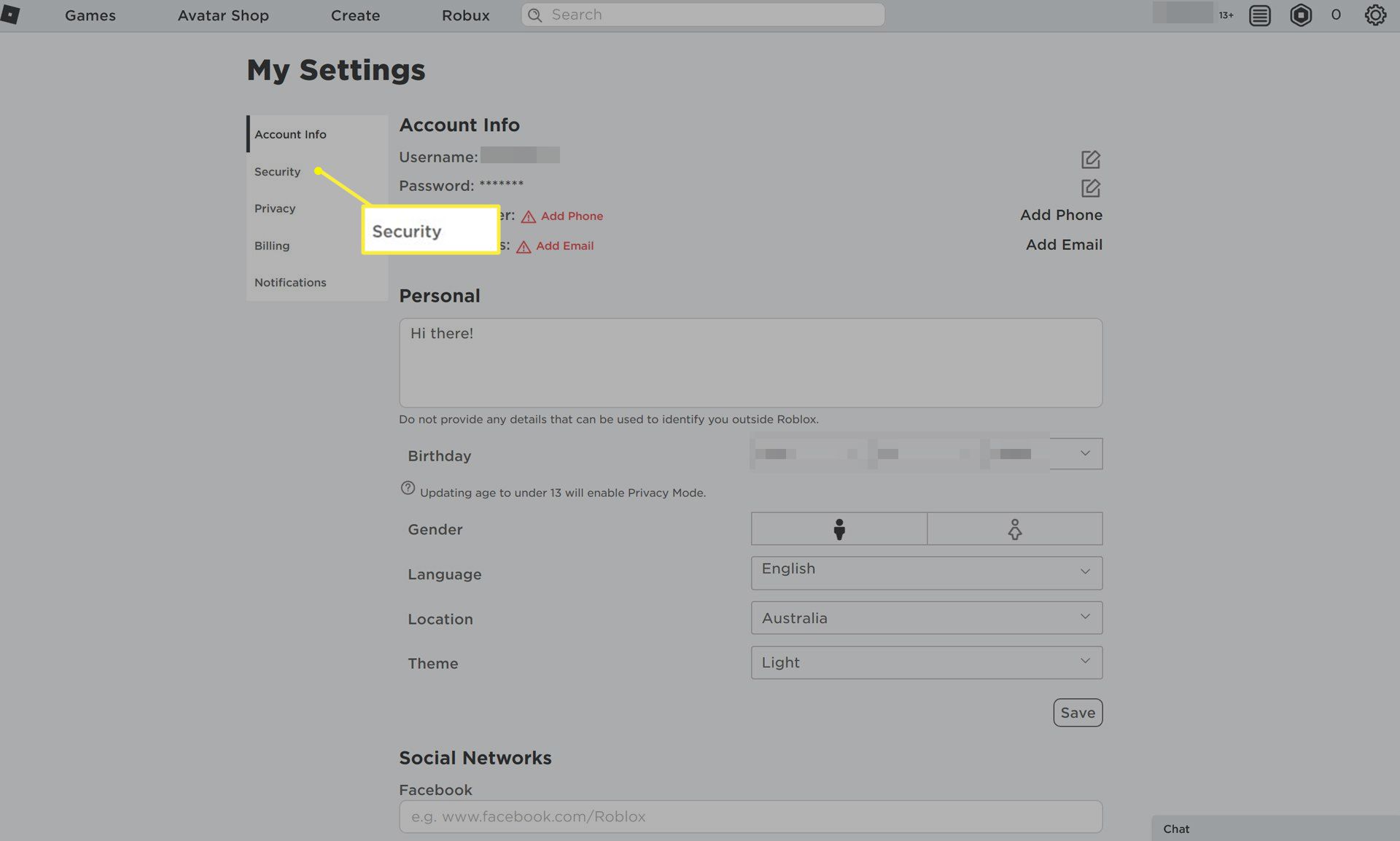
Task: Click the Notifications menu item
Action: [290, 282]
